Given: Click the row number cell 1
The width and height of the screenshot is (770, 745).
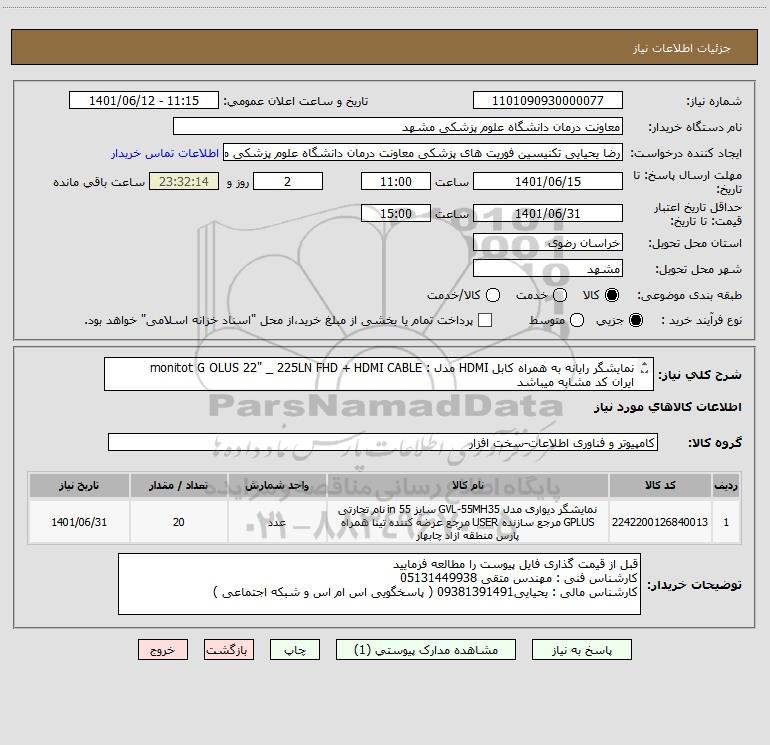Looking at the screenshot, I should [726, 522].
